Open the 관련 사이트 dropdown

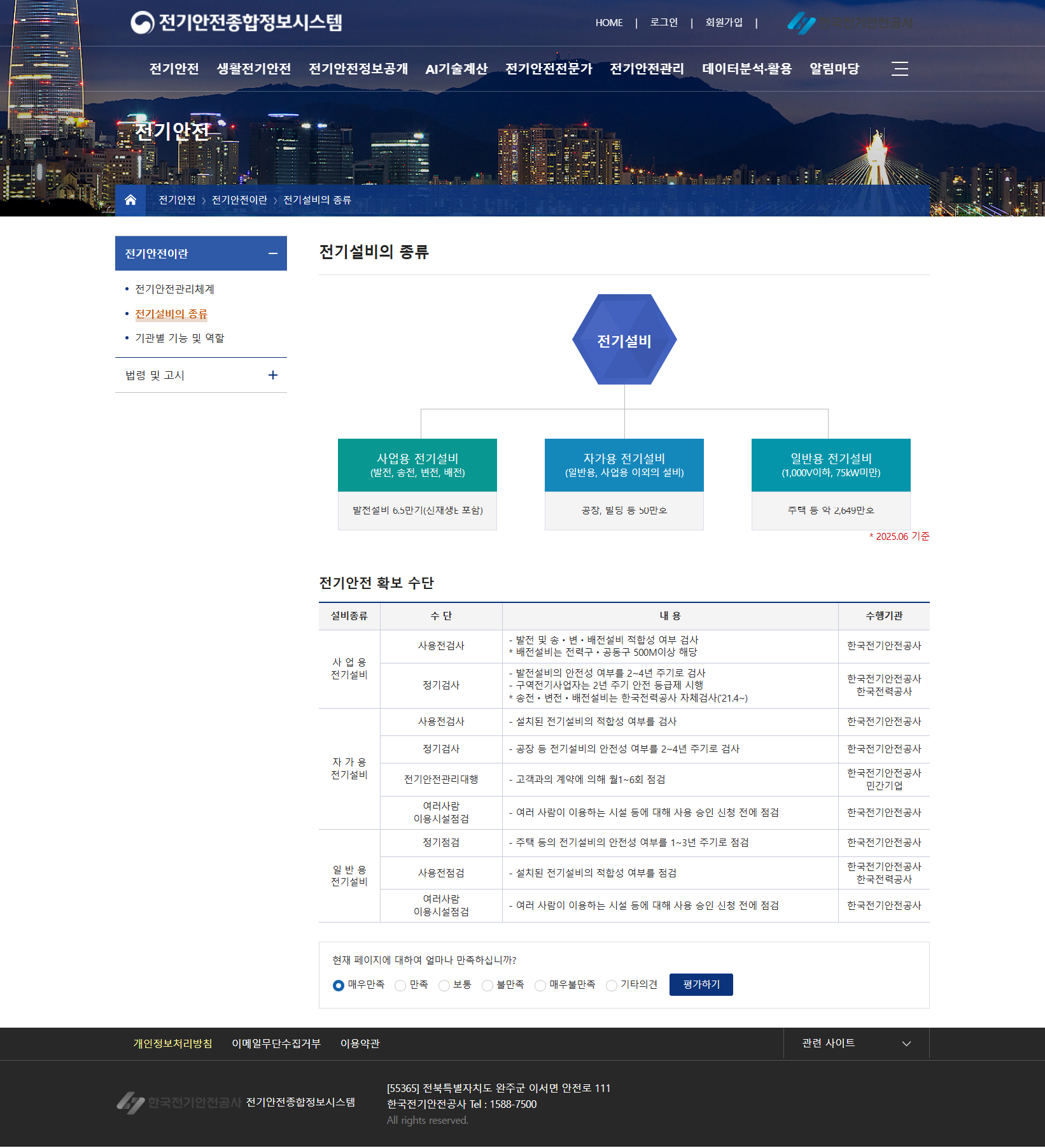855,1043
